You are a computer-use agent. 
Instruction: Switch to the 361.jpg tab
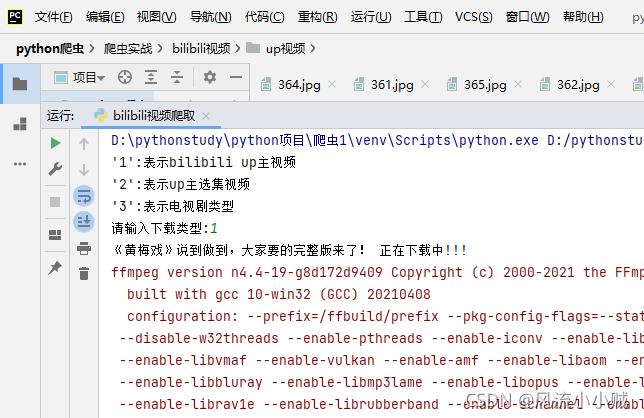click(x=384, y=85)
